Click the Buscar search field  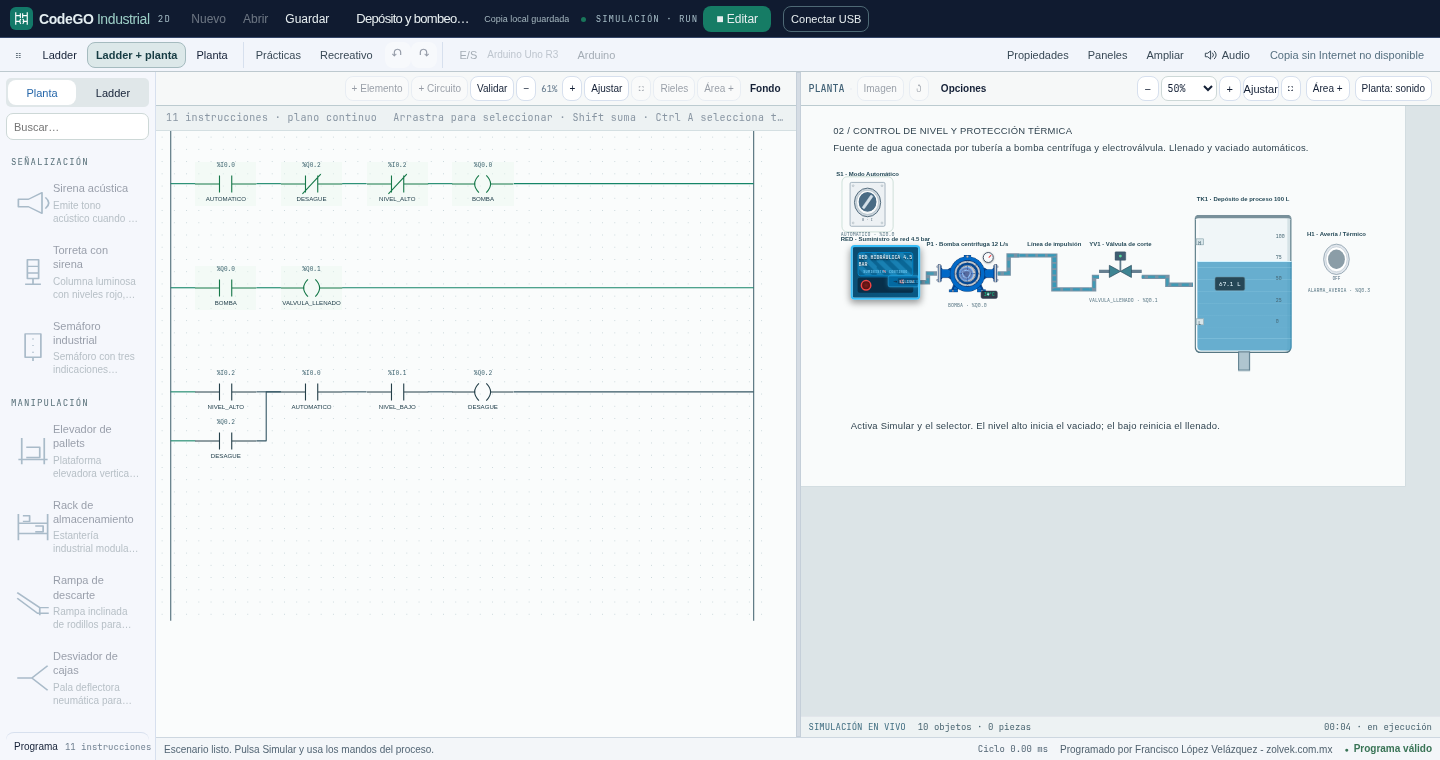point(77,127)
